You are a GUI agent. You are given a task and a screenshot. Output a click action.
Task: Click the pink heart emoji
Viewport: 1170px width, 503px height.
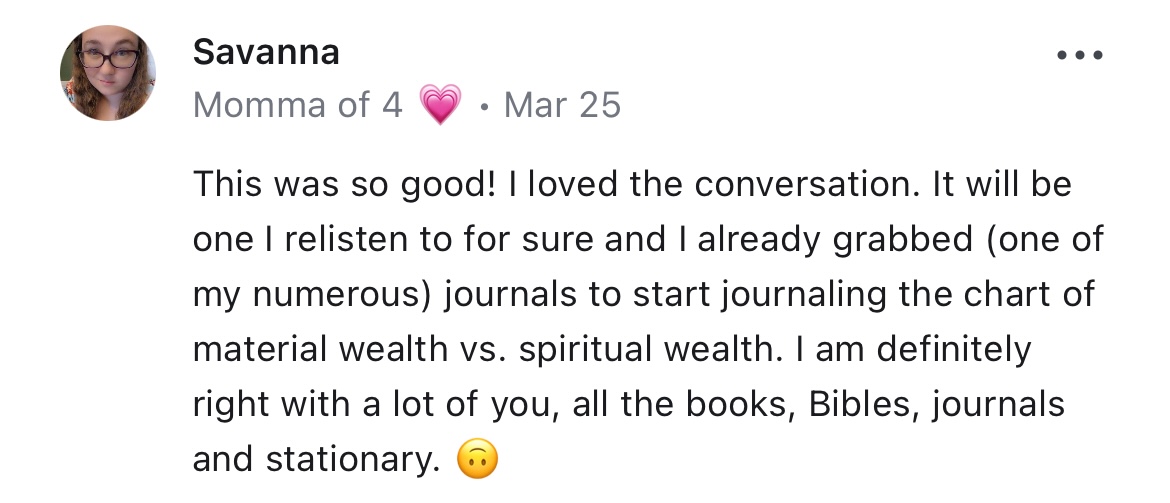pos(441,105)
